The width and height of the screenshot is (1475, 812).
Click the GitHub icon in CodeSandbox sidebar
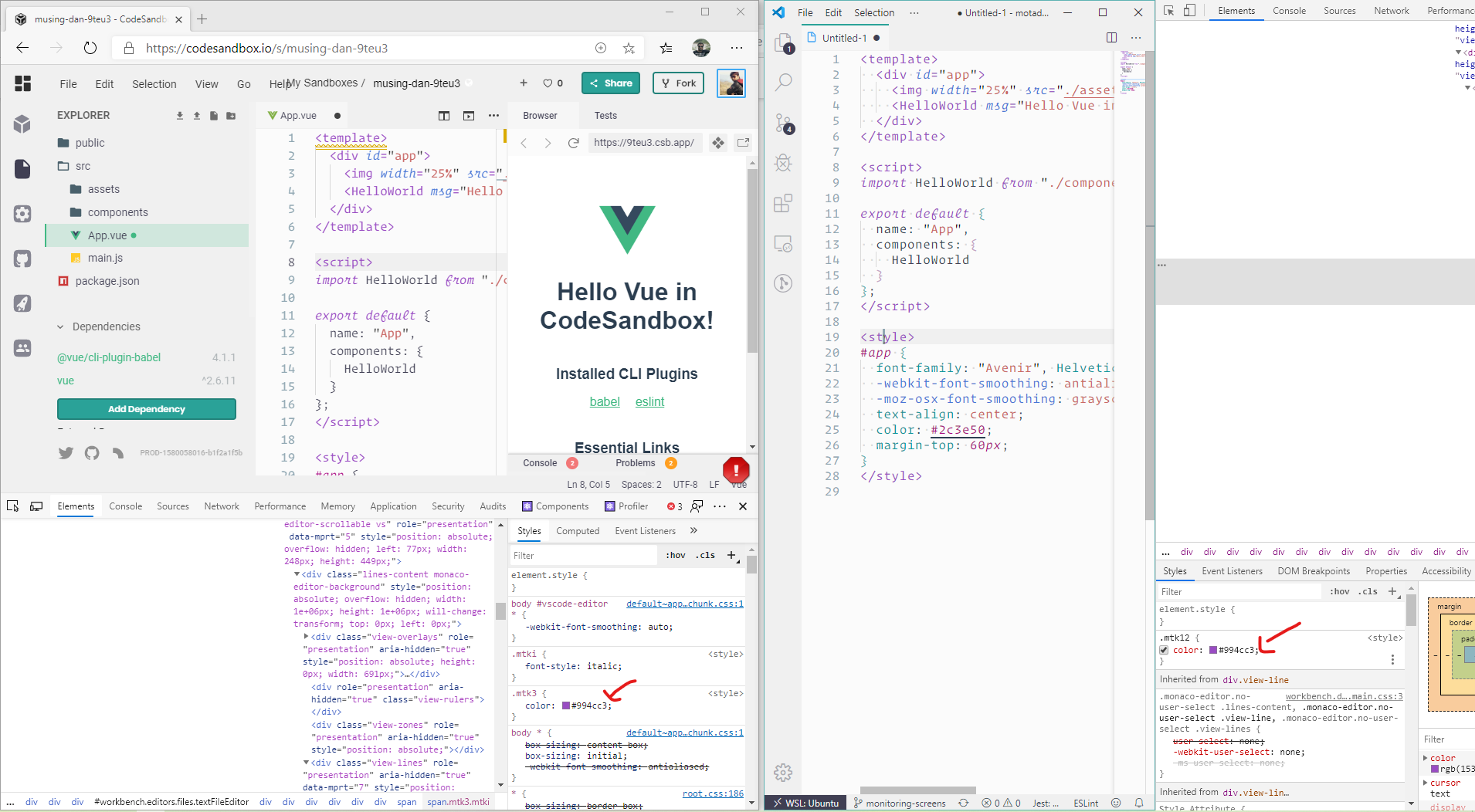coord(21,259)
